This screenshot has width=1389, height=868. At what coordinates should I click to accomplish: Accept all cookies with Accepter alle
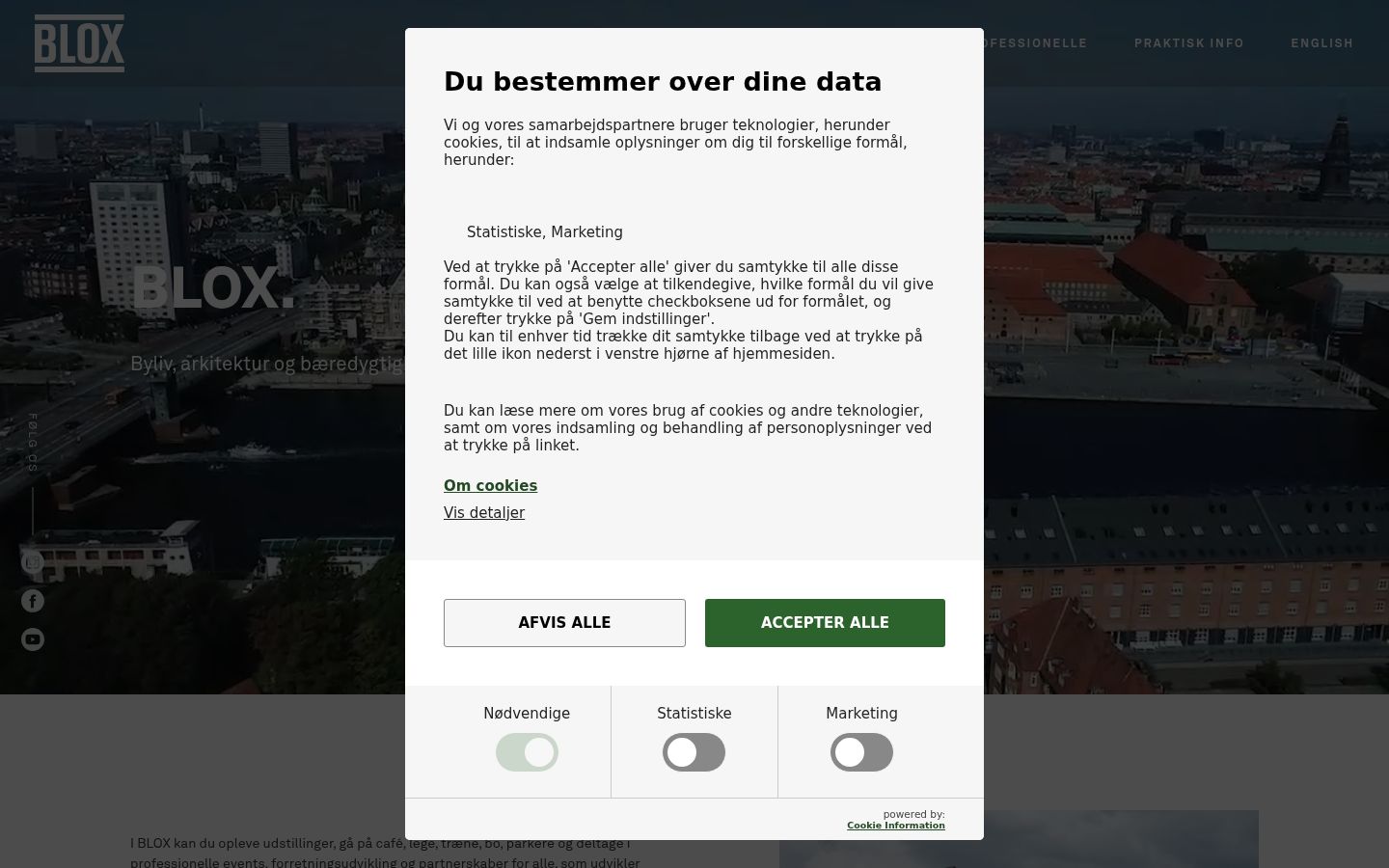click(825, 623)
